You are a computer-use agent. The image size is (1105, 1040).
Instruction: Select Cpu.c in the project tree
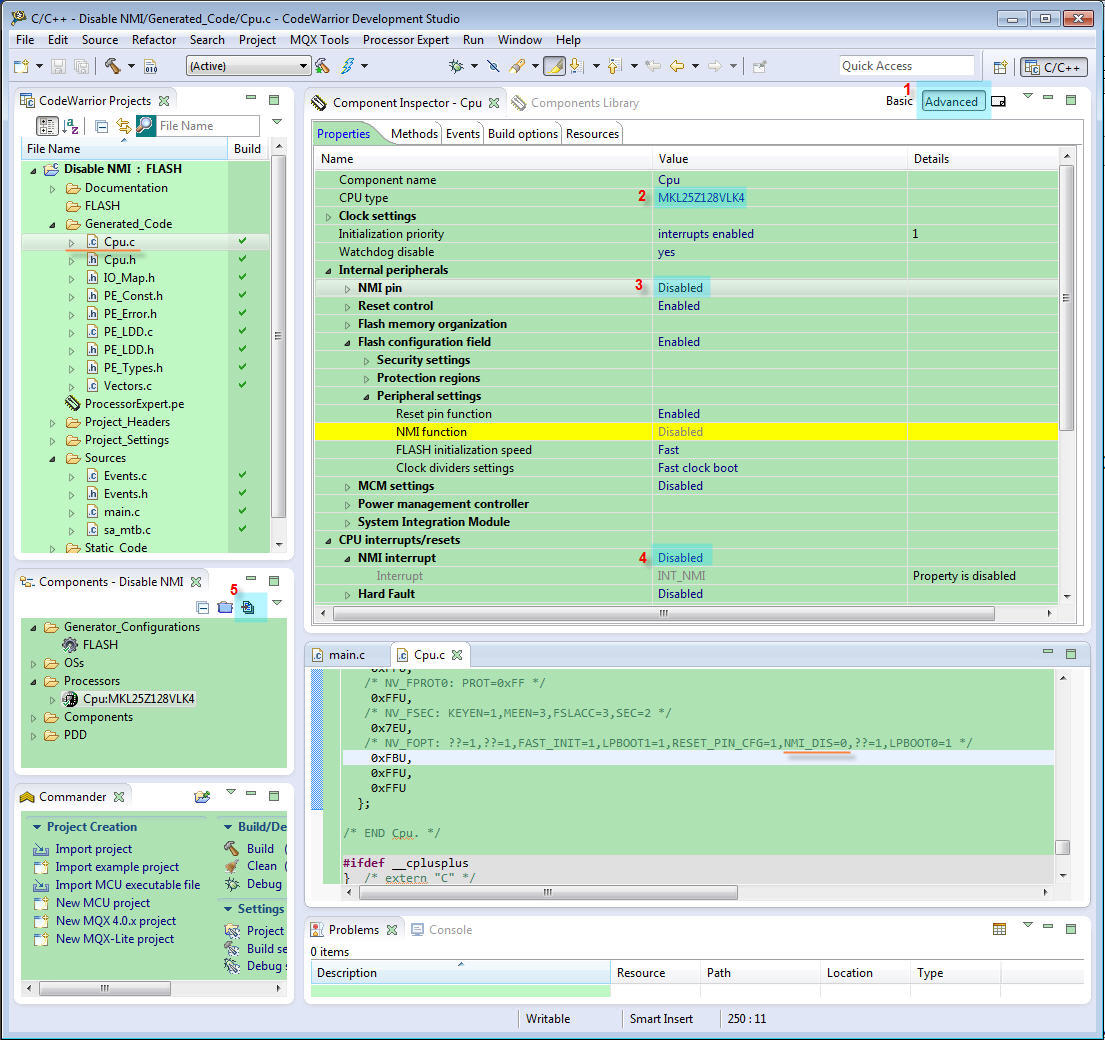[x=119, y=242]
